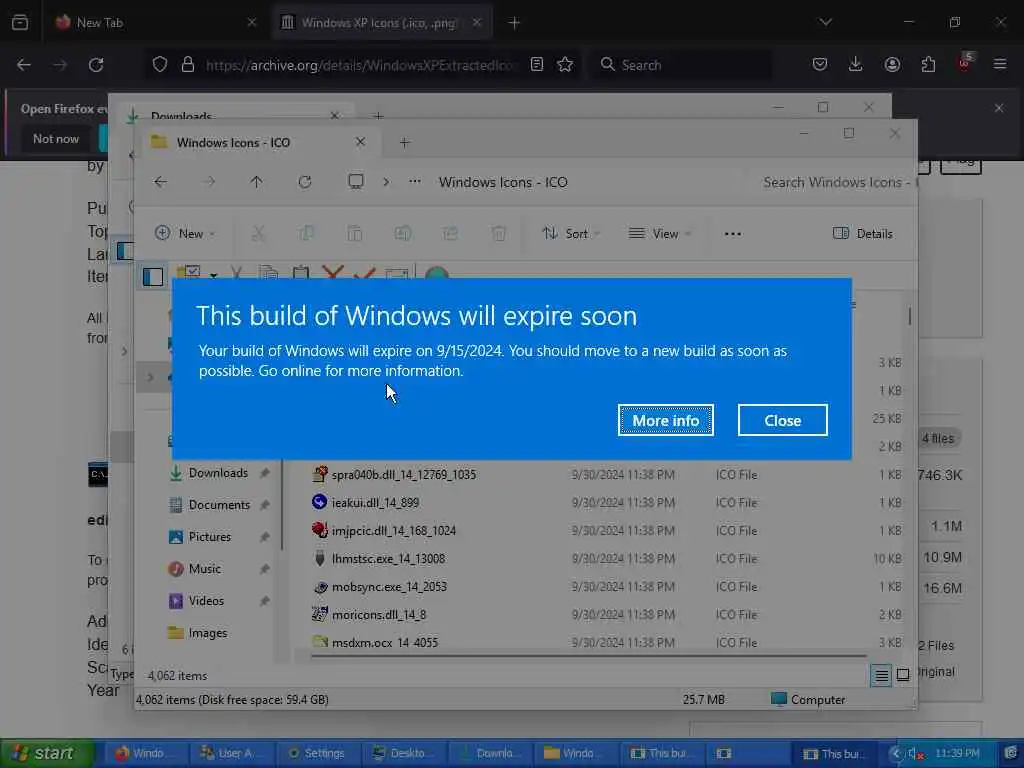Open the Firefox account icon
This screenshot has width=1024, height=768.
click(x=892, y=65)
